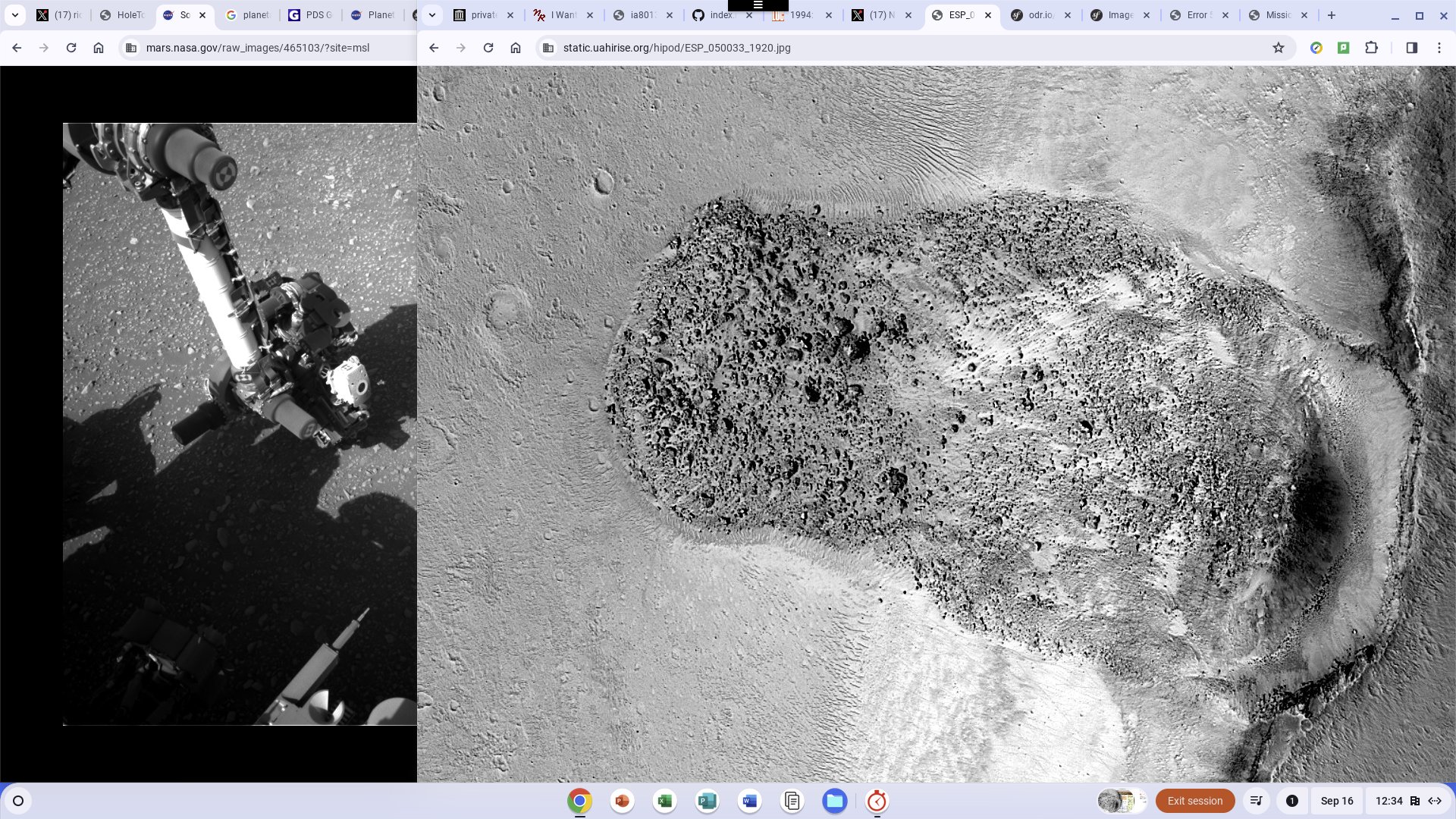1456x819 pixels.
Task: Bookmark the HiRISE image page with star
Action: coord(1279,48)
